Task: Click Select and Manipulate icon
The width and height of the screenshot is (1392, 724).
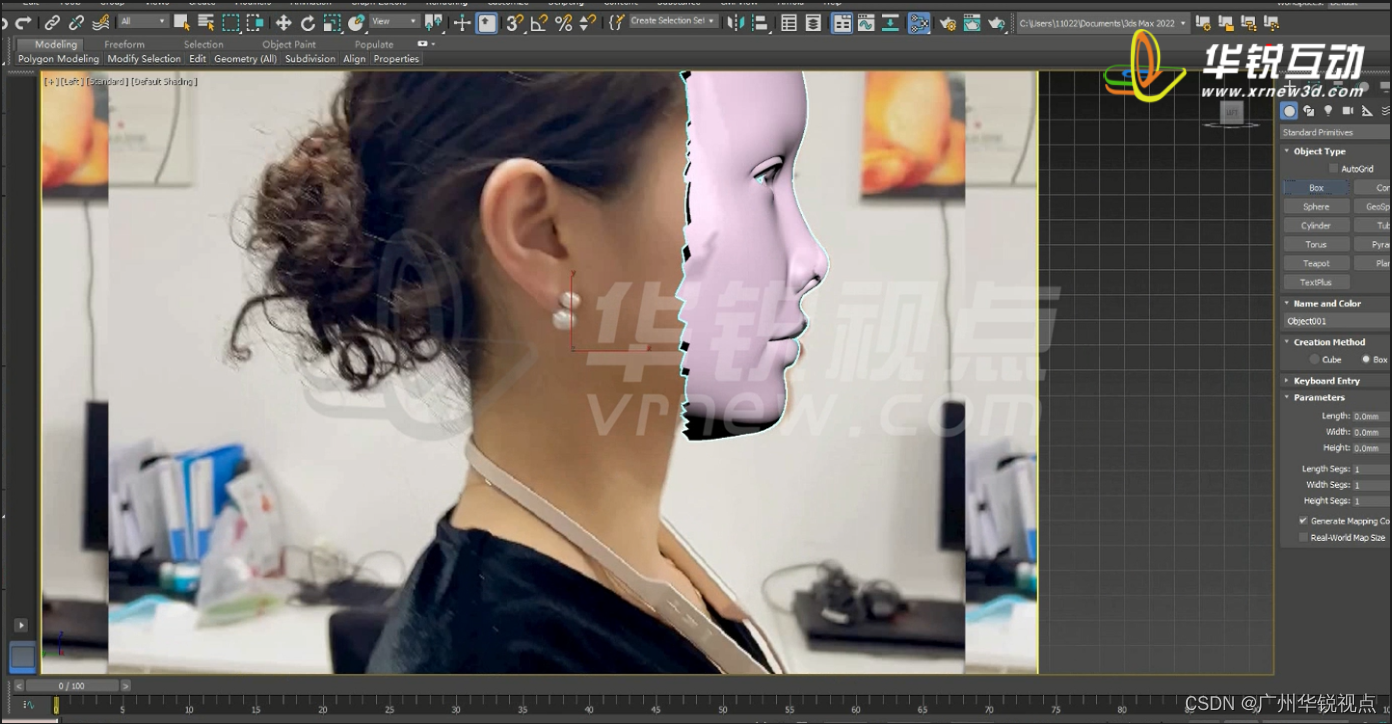Action: (x=462, y=22)
